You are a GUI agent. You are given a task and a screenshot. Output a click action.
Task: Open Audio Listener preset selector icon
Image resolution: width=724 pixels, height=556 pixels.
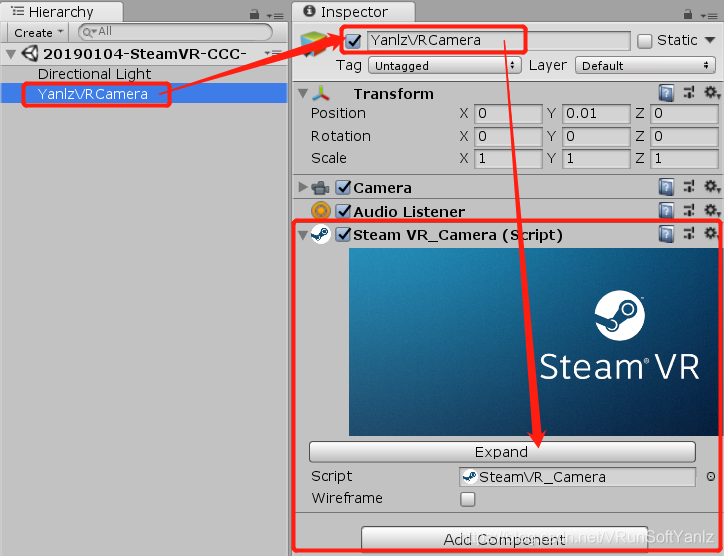[689, 211]
